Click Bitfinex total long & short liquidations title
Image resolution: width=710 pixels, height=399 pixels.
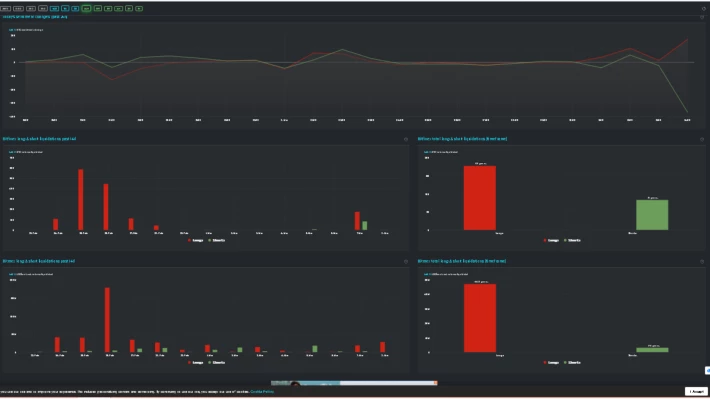[462, 139]
